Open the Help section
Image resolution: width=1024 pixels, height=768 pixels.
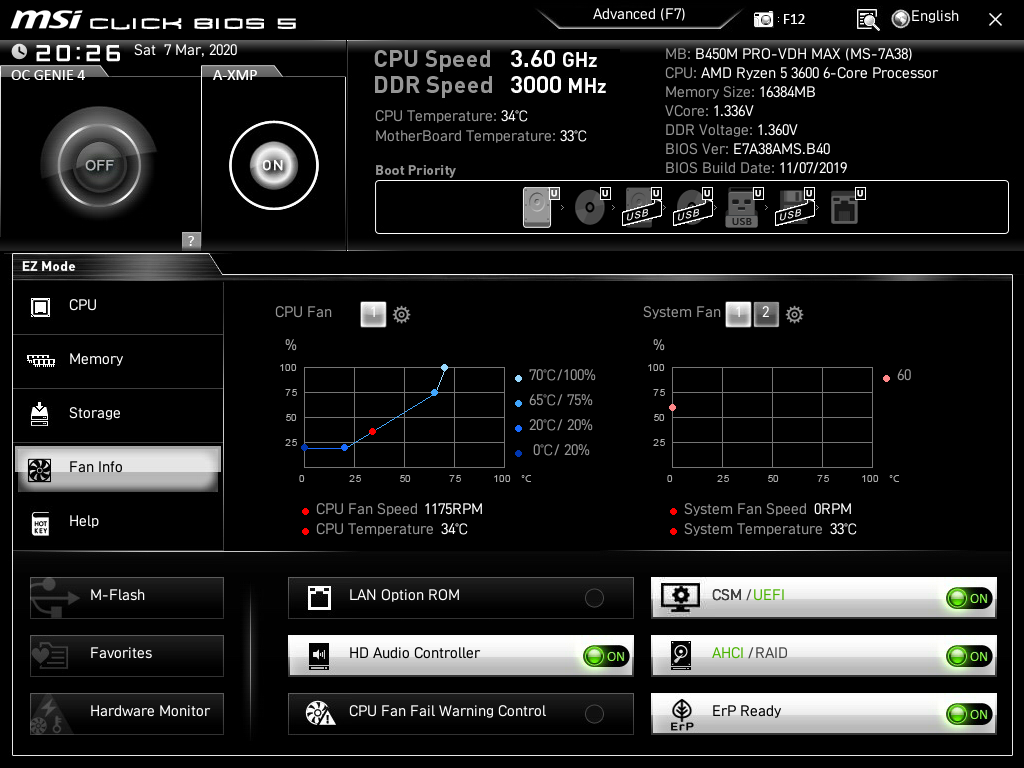coord(118,522)
